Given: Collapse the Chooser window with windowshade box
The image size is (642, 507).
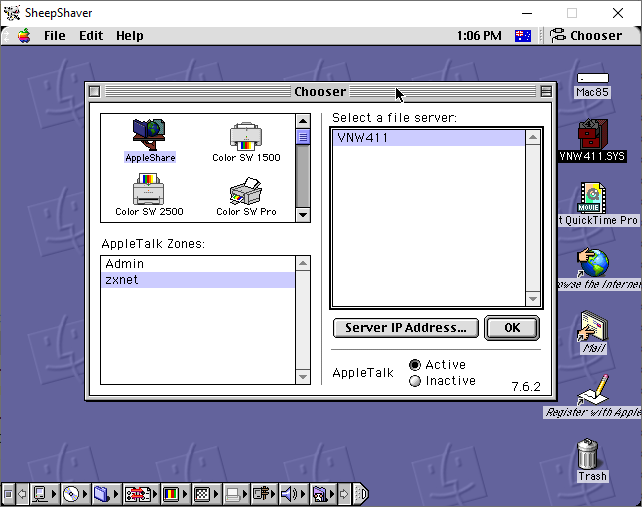Looking at the screenshot, I should coord(546,91).
